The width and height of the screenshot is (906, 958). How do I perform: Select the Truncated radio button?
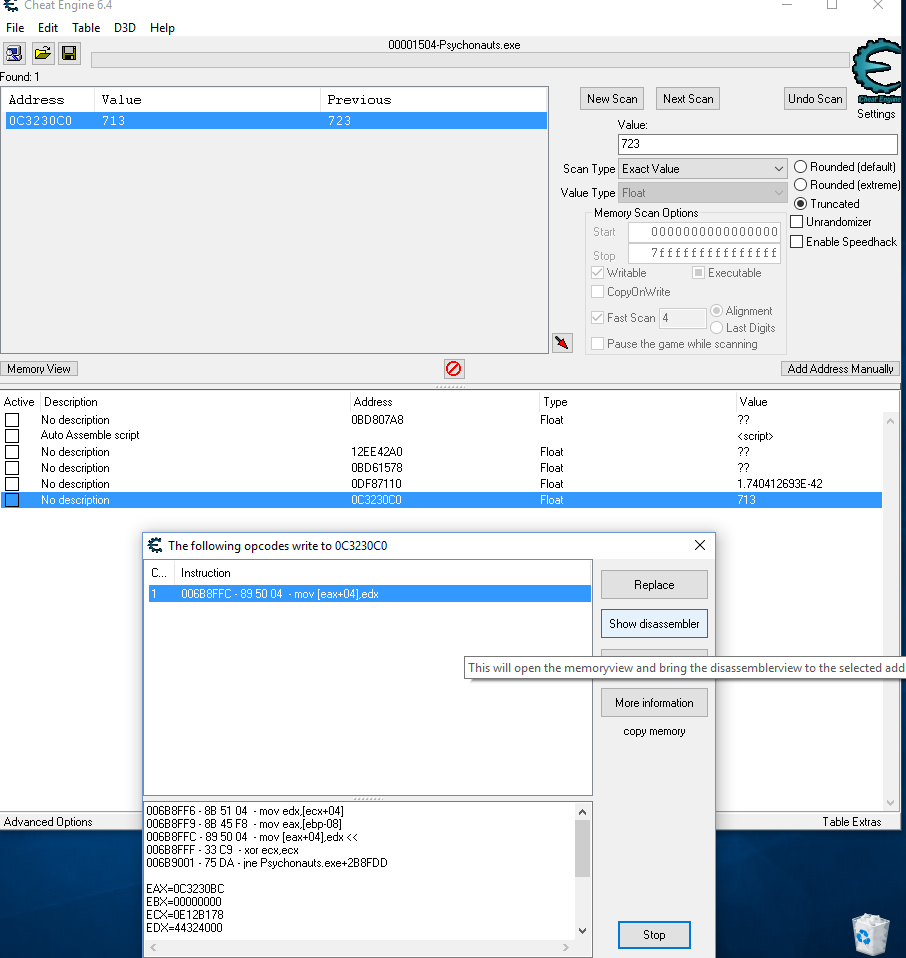point(827,203)
